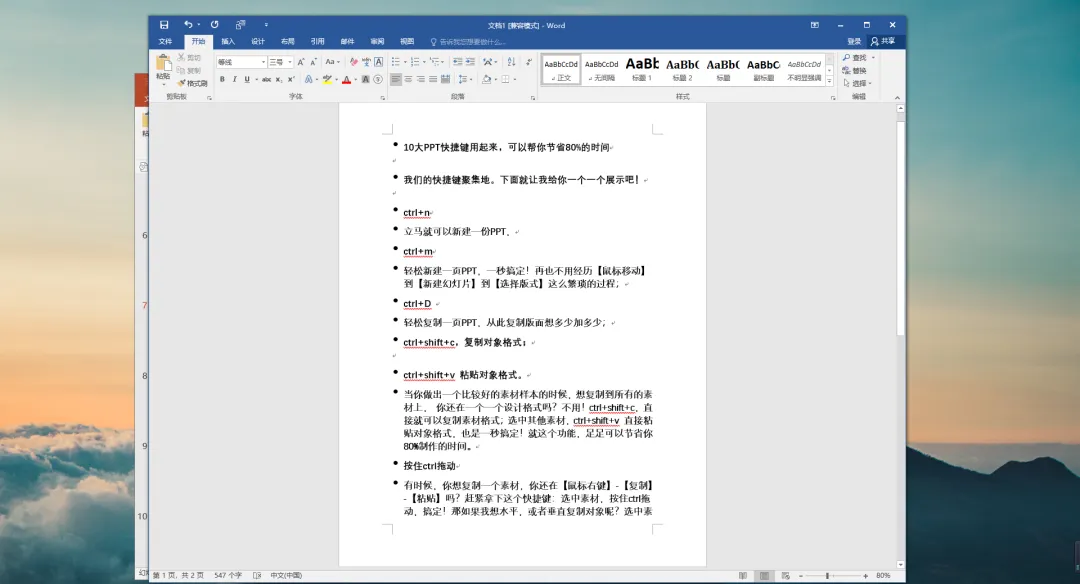Click the Replace (替换) button
Screen dimensions: 1080x584
(x=855, y=70)
